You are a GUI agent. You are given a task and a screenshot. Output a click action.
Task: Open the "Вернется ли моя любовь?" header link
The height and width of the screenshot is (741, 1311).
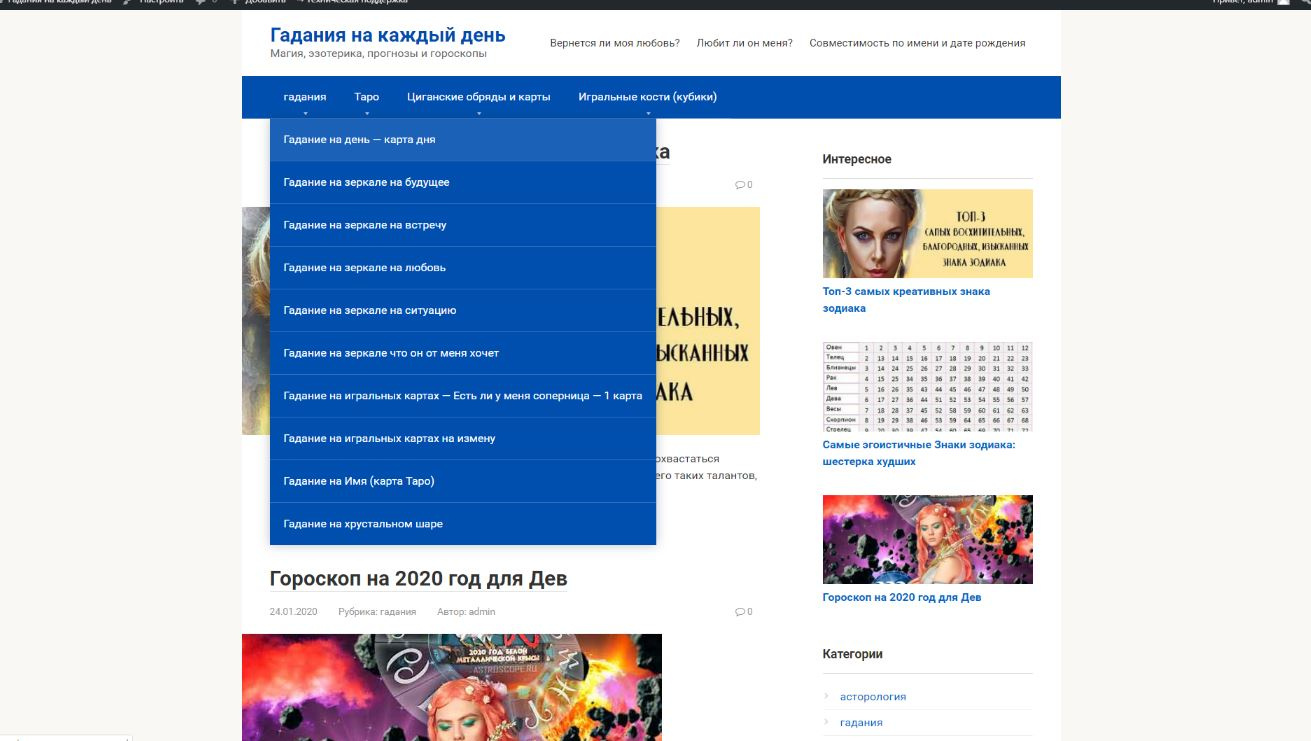tap(615, 43)
